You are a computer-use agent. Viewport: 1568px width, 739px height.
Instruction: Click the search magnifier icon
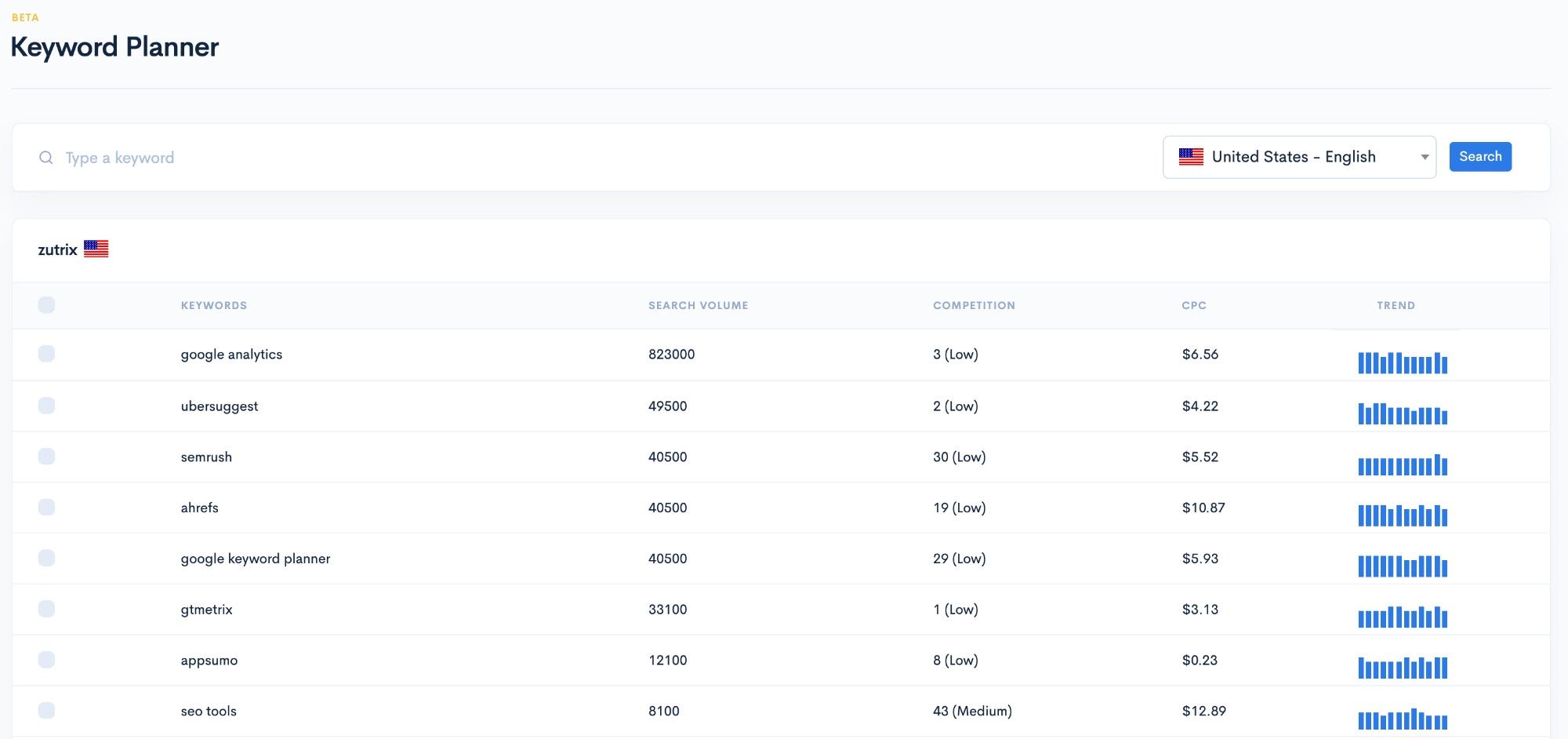[x=46, y=158]
